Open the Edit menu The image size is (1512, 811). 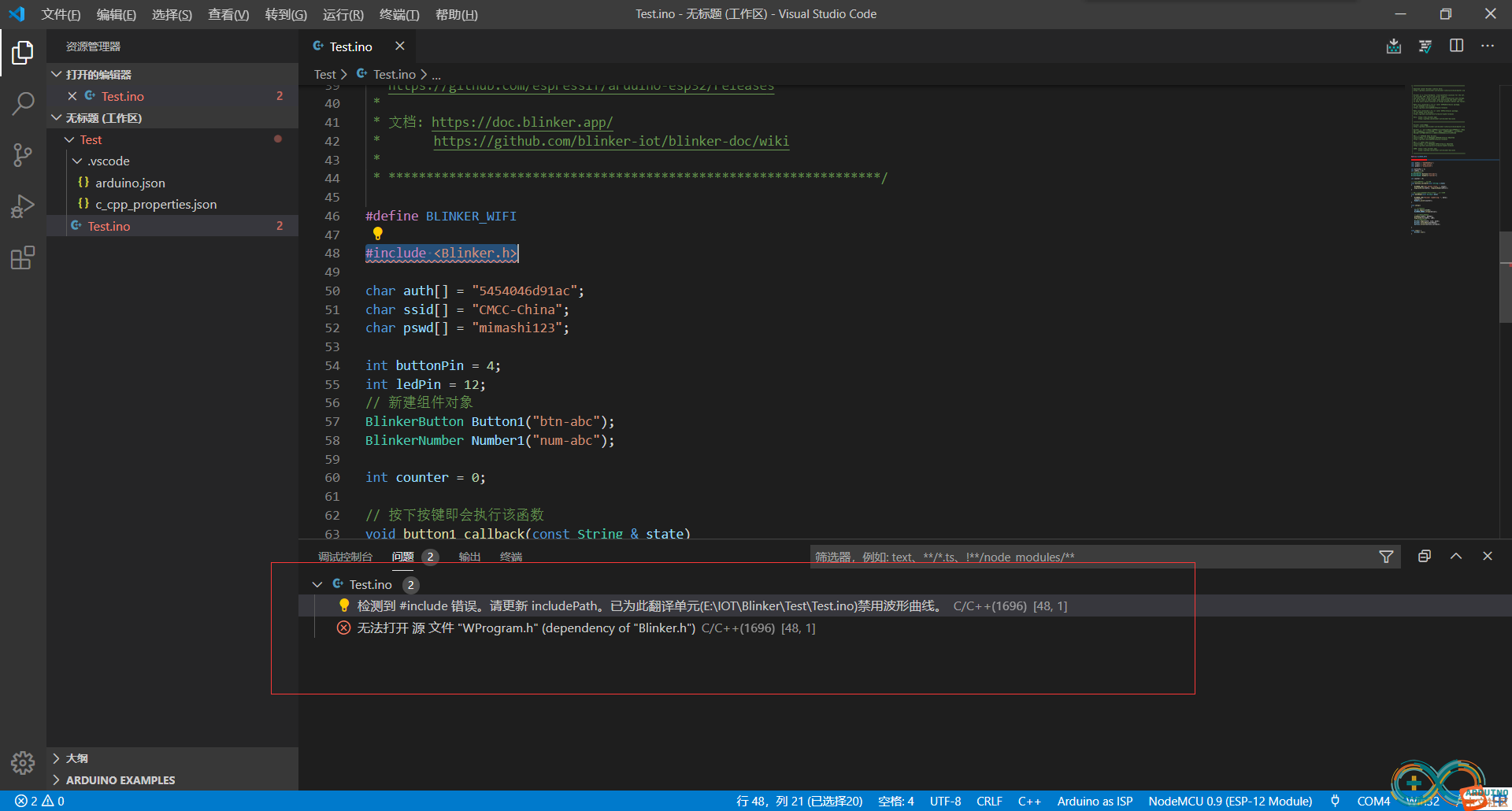tap(116, 14)
